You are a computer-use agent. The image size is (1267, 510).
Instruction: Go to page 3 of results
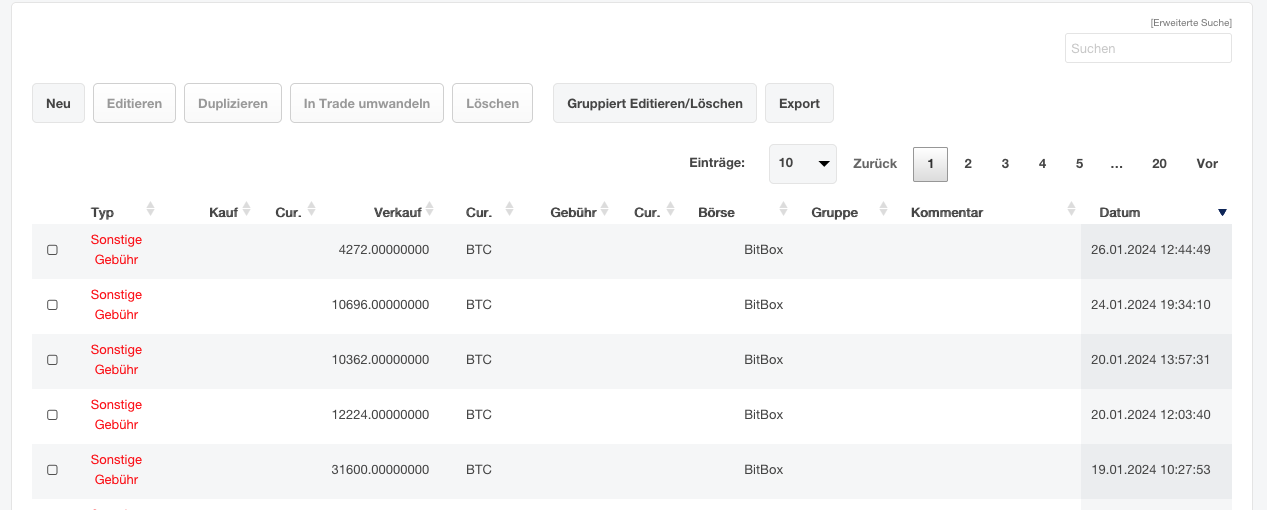1005,164
